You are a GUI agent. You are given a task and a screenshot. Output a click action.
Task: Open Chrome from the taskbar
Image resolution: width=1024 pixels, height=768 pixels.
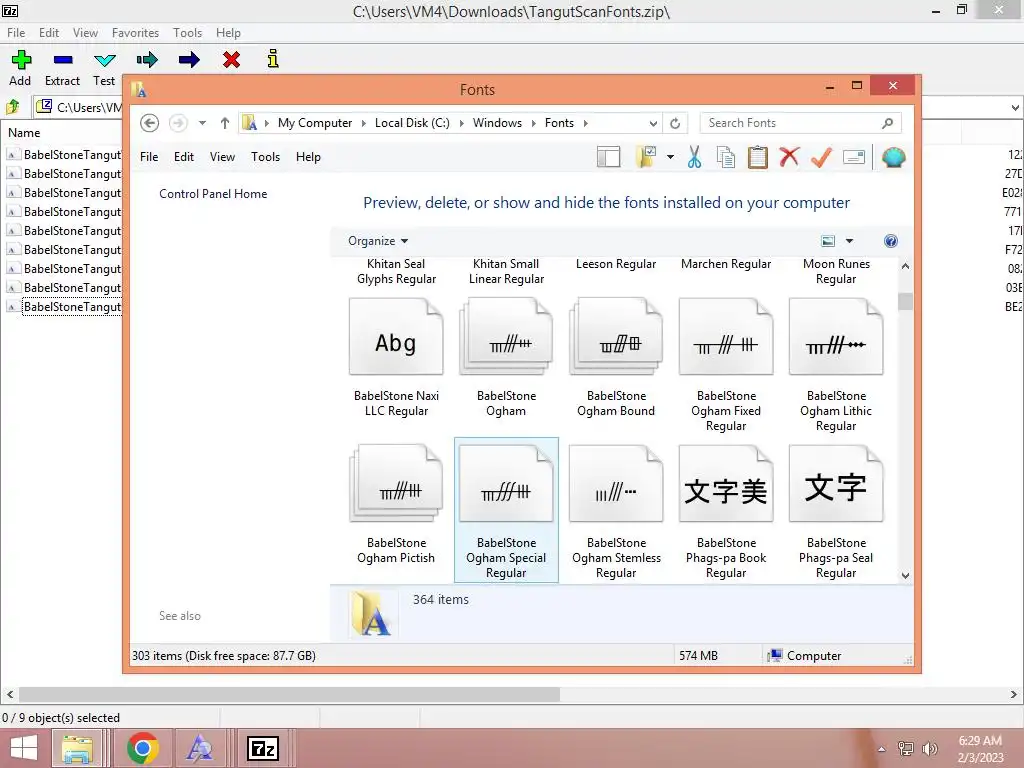(x=143, y=748)
